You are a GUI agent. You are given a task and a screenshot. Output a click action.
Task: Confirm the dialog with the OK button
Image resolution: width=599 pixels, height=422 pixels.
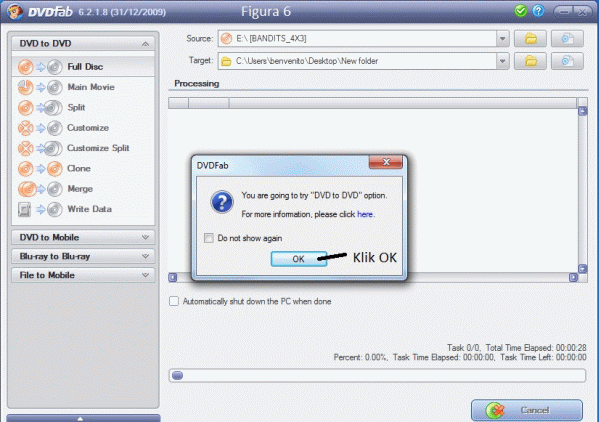(298, 259)
